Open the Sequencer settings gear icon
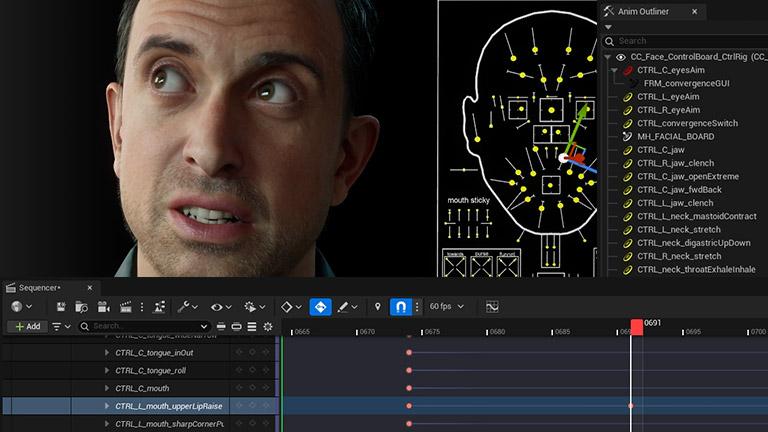 tap(267, 327)
